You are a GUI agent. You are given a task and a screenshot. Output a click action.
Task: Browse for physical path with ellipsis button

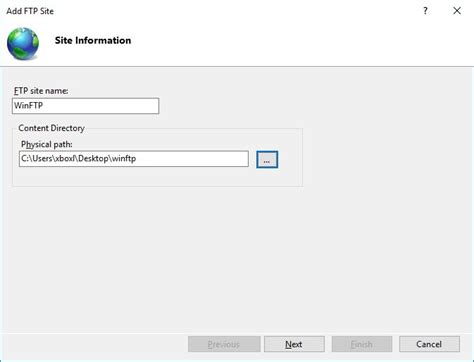coord(267,160)
